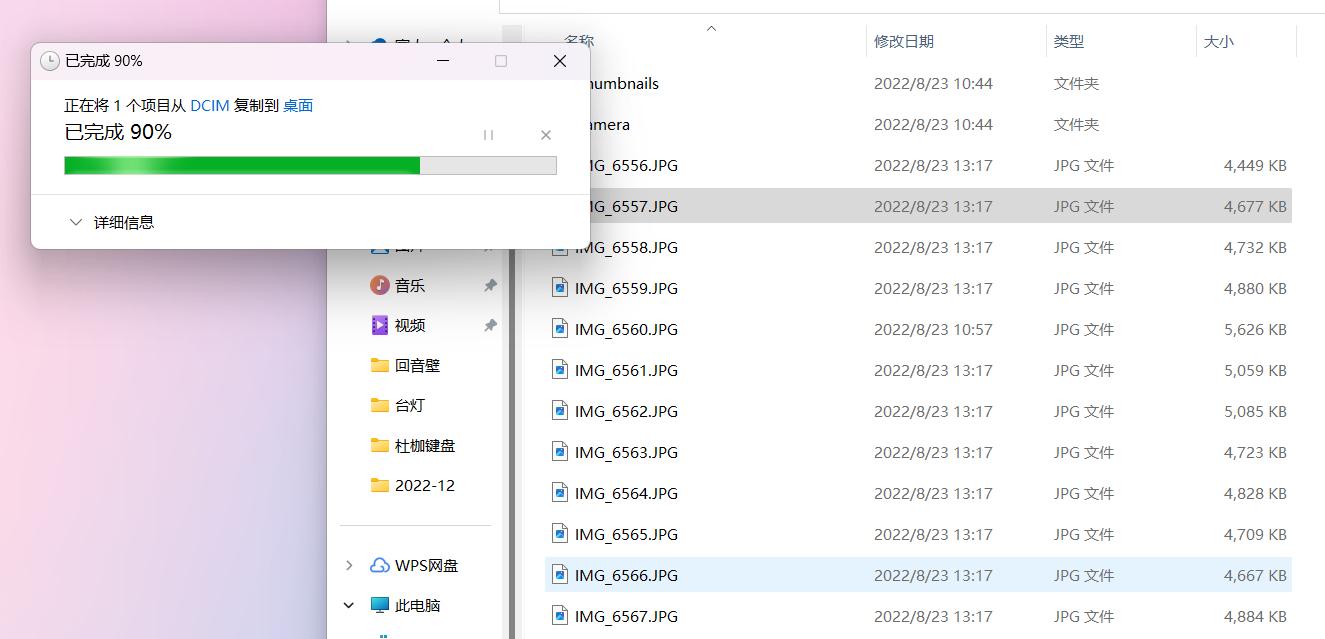Click the sort arrow above the name column
Viewport: 1325px width, 639px height.
point(711,28)
